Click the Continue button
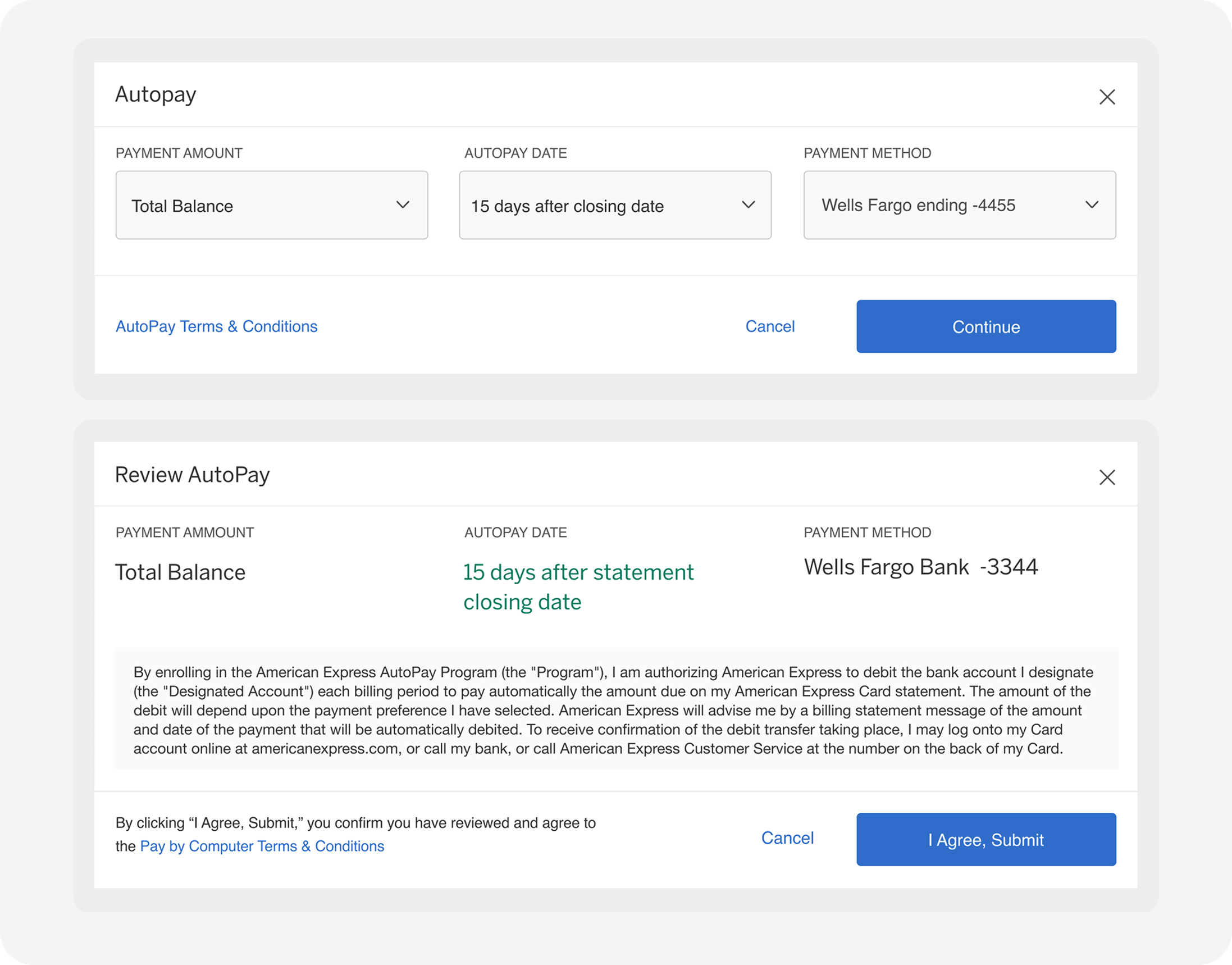The height and width of the screenshot is (965, 1232). pyautogui.click(x=986, y=326)
